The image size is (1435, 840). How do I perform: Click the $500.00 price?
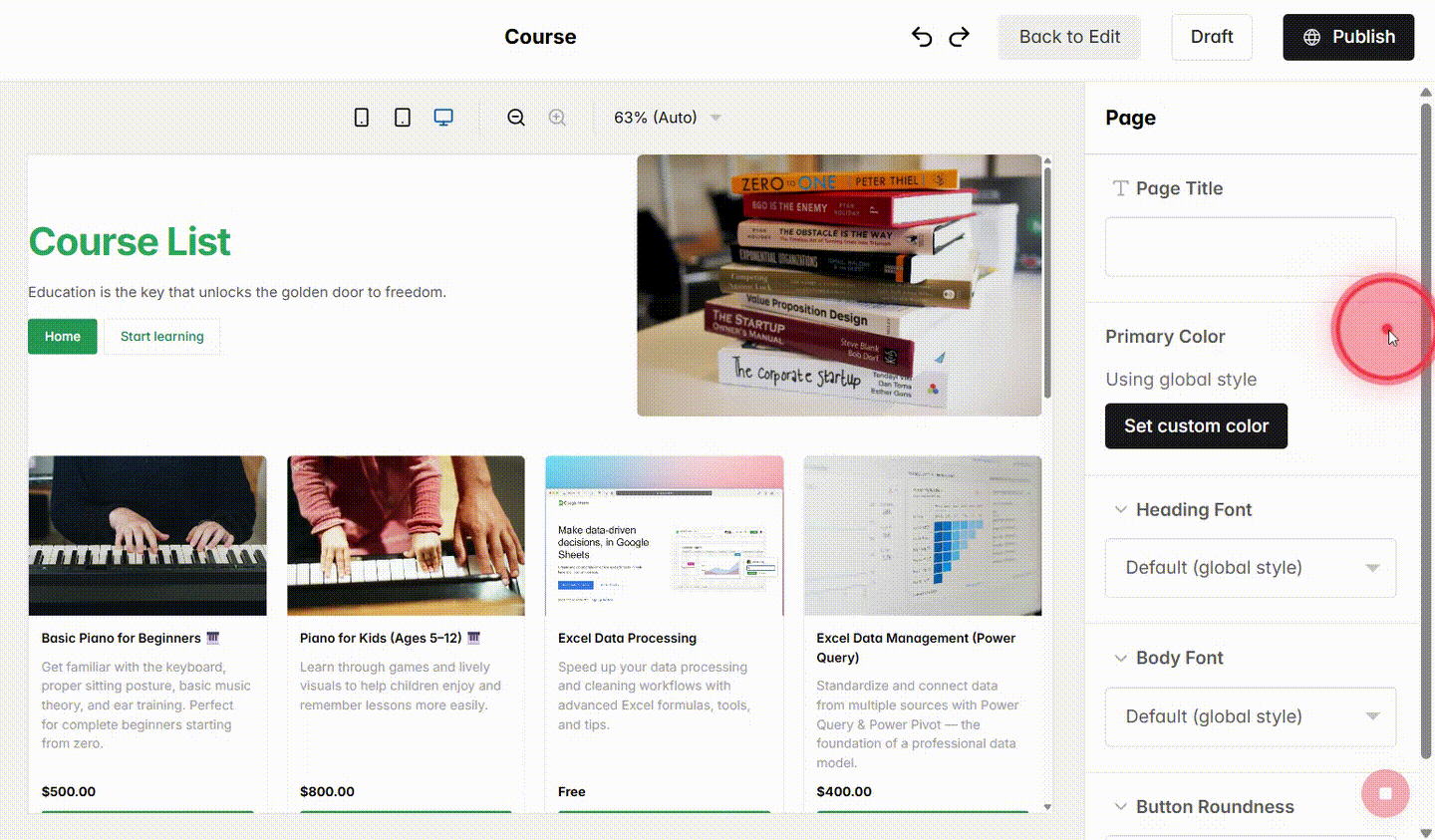(x=69, y=791)
